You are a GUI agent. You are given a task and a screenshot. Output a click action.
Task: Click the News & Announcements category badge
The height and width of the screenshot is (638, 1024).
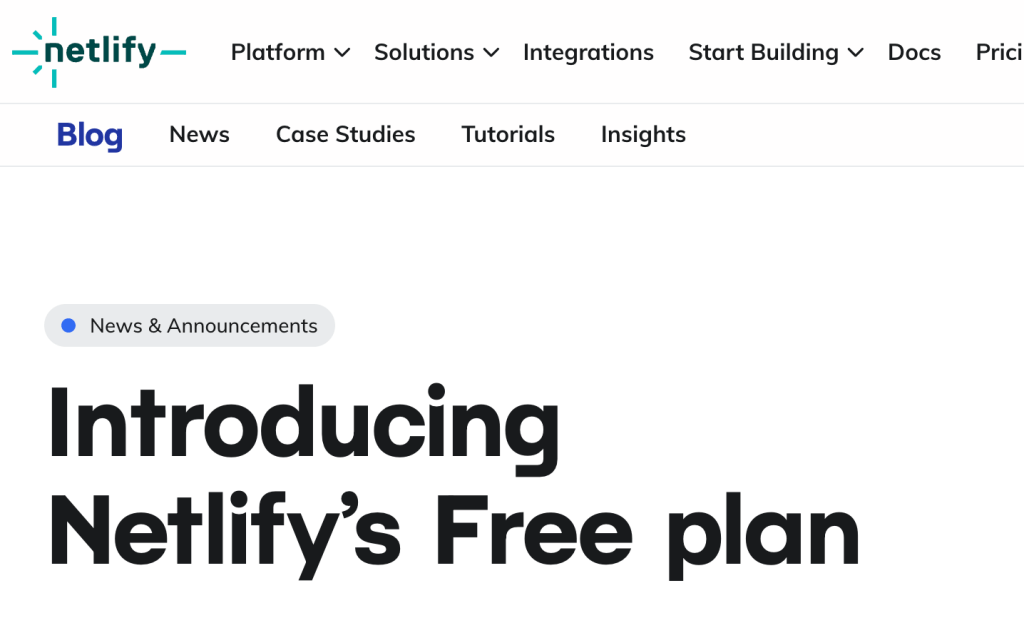pos(189,325)
